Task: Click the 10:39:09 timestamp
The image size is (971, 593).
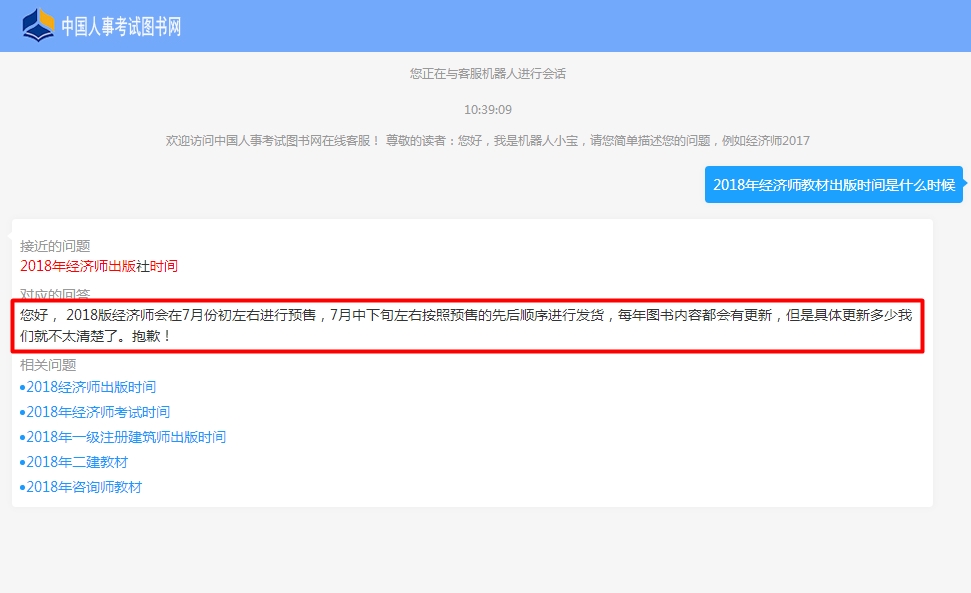Action: pyautogui.click(x=484, y=106)
